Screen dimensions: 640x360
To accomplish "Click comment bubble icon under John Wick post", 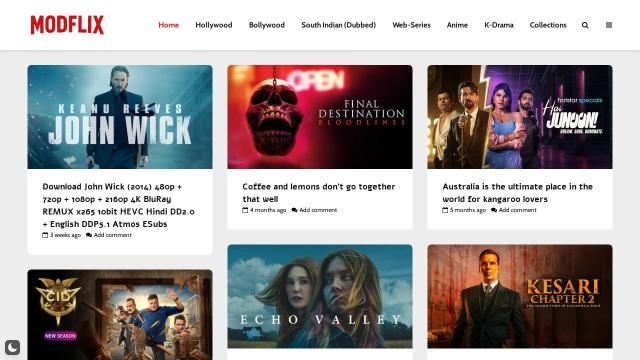I will click(x=89, y=235).
